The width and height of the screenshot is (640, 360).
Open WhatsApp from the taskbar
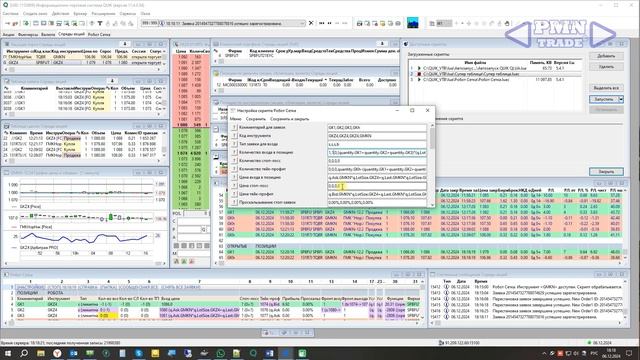[220, 353]
